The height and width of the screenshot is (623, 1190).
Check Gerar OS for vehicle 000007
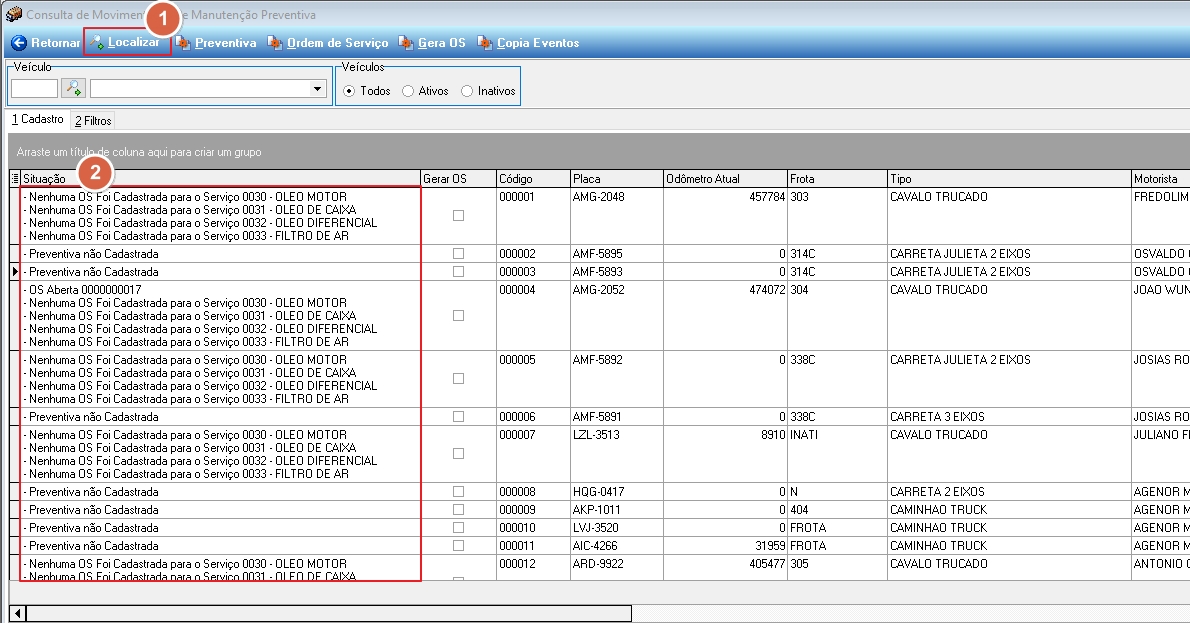coord(458,454)
